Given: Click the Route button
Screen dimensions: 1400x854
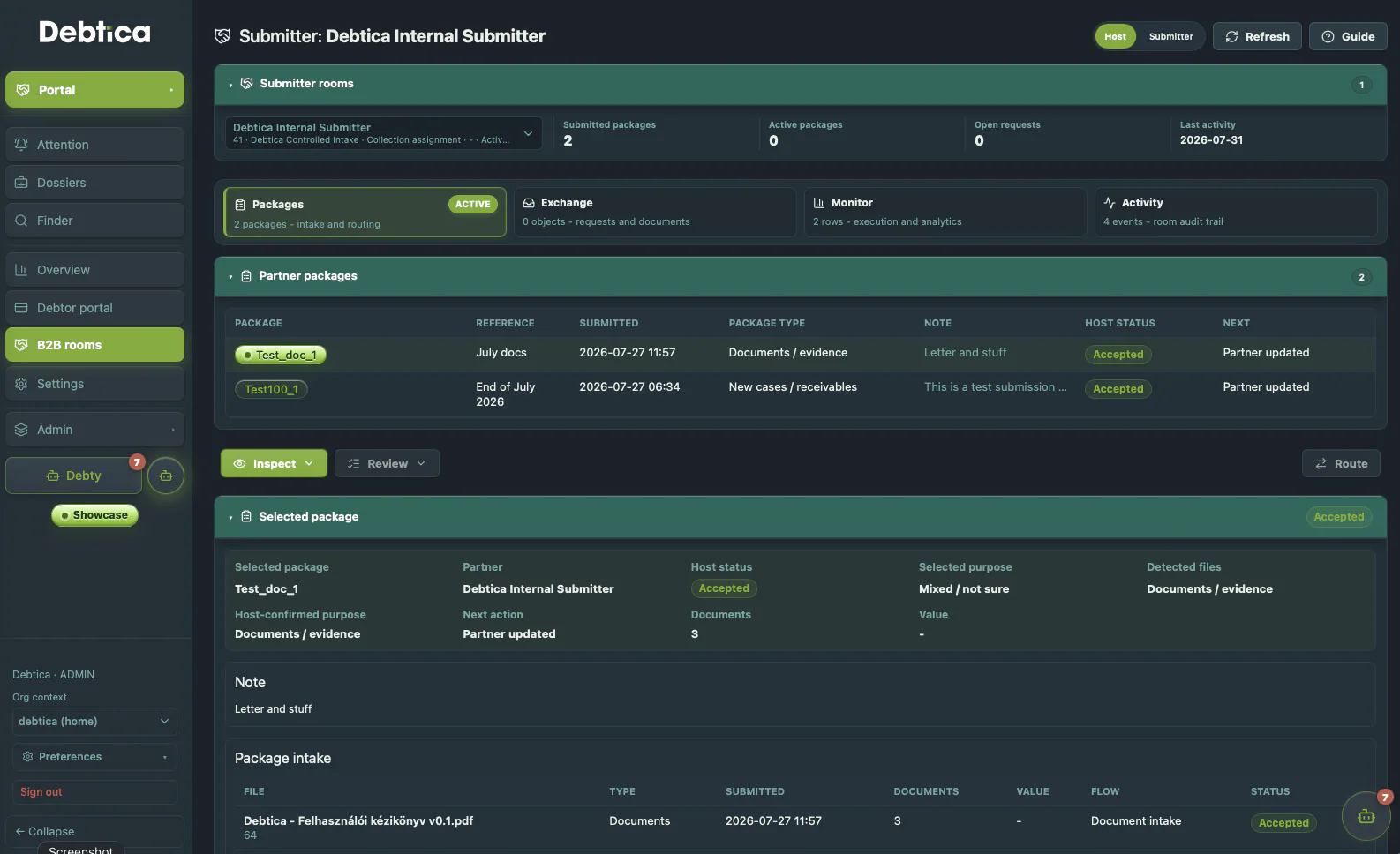Looking at the screenshot, I should coord(1341,463).
